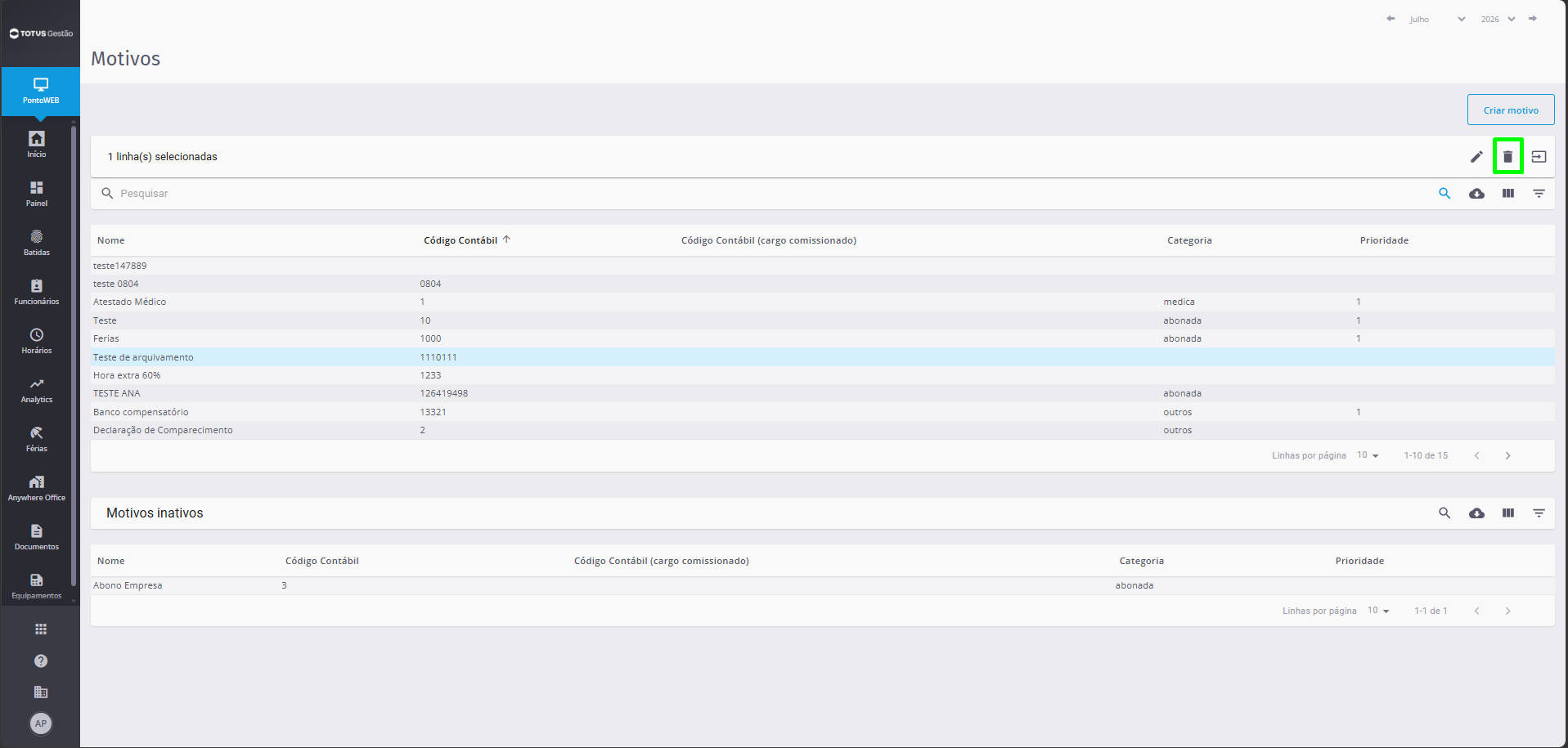Go to previous page of Motivos table

pos(1476,455)
